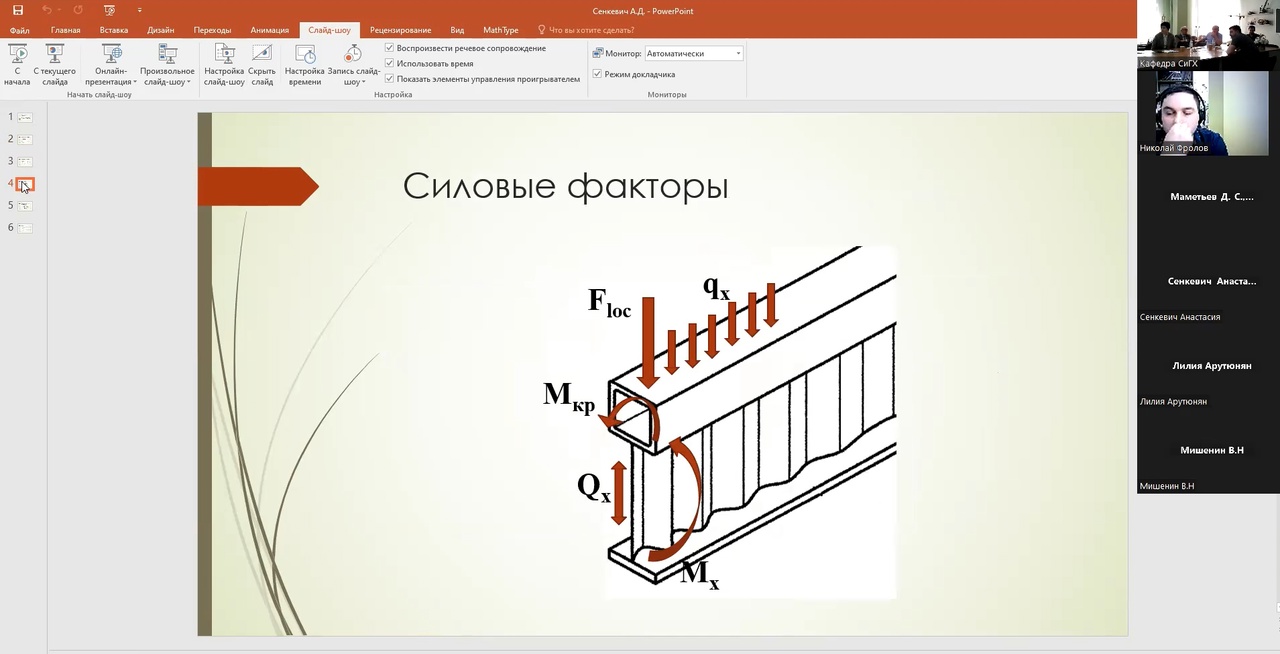Select slide 2 thumbnail in the slide panel
The image size is (1280, 654).
click(25, 139)
